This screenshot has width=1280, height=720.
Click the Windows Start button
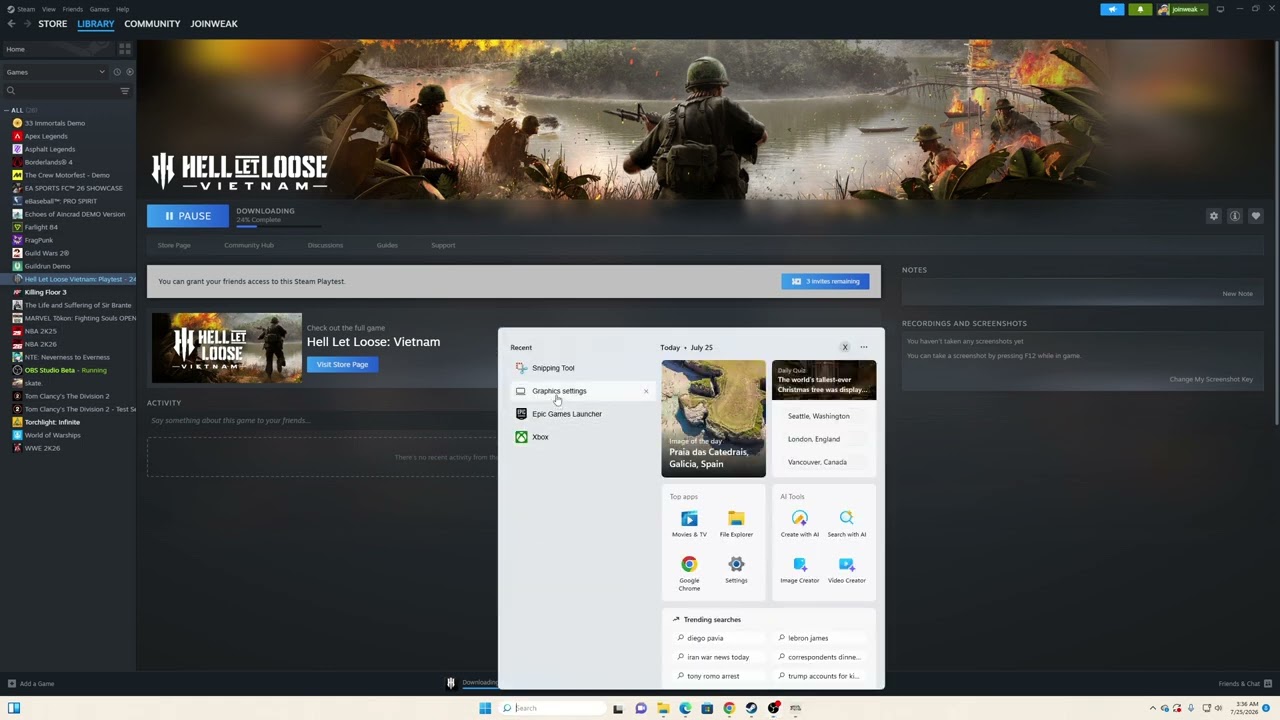[485, 708]
